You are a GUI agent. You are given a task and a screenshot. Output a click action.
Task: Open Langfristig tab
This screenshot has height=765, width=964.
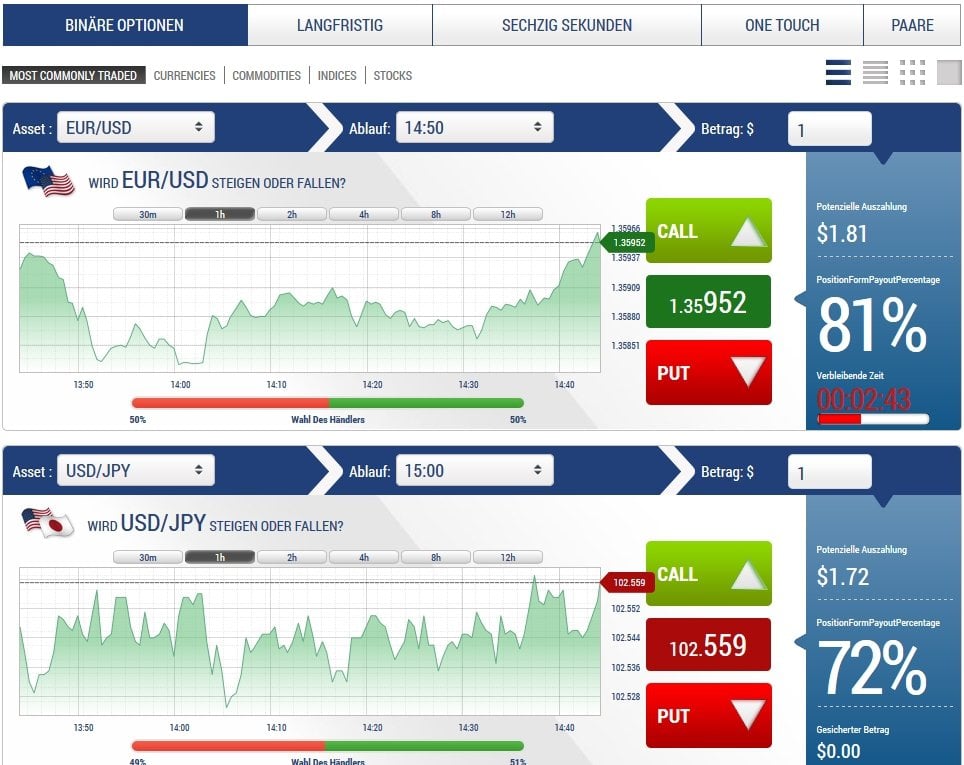point(340,25)
